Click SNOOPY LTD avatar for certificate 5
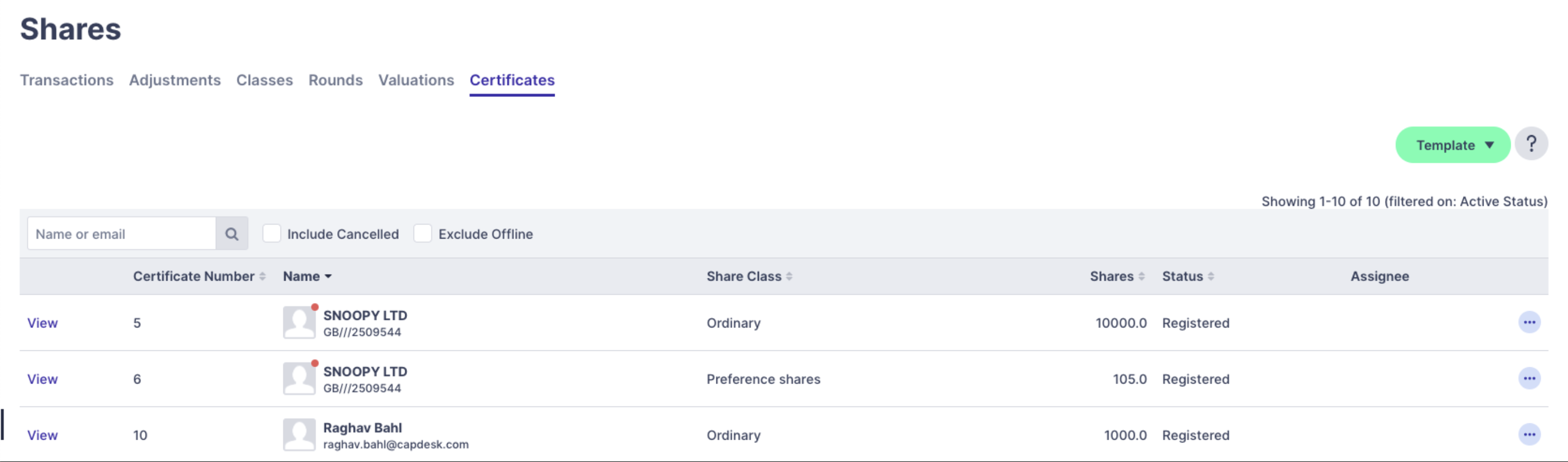This screenshot has width=1568, height=462. (299, 322)
